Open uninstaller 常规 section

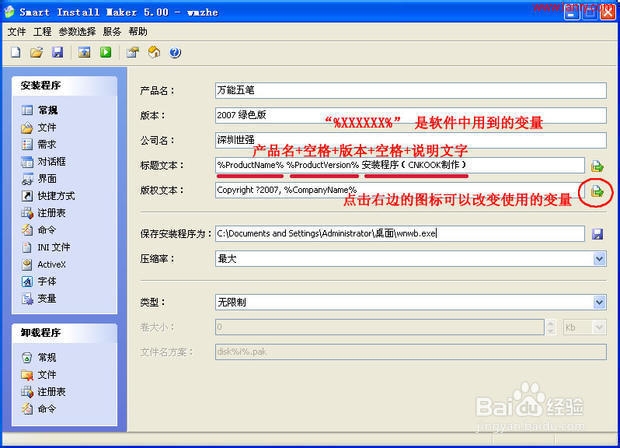tap(39, 357)
